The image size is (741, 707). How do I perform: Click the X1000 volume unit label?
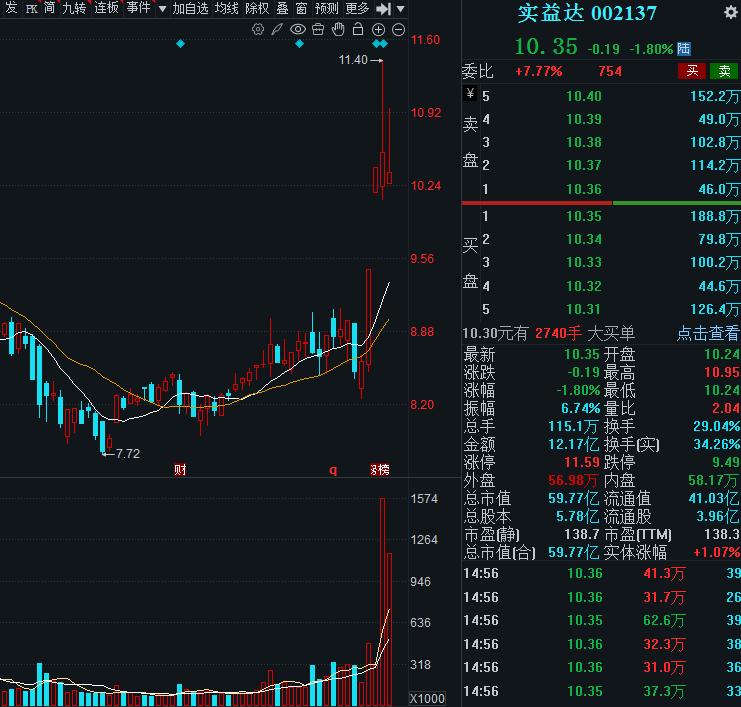click(427, 698)
